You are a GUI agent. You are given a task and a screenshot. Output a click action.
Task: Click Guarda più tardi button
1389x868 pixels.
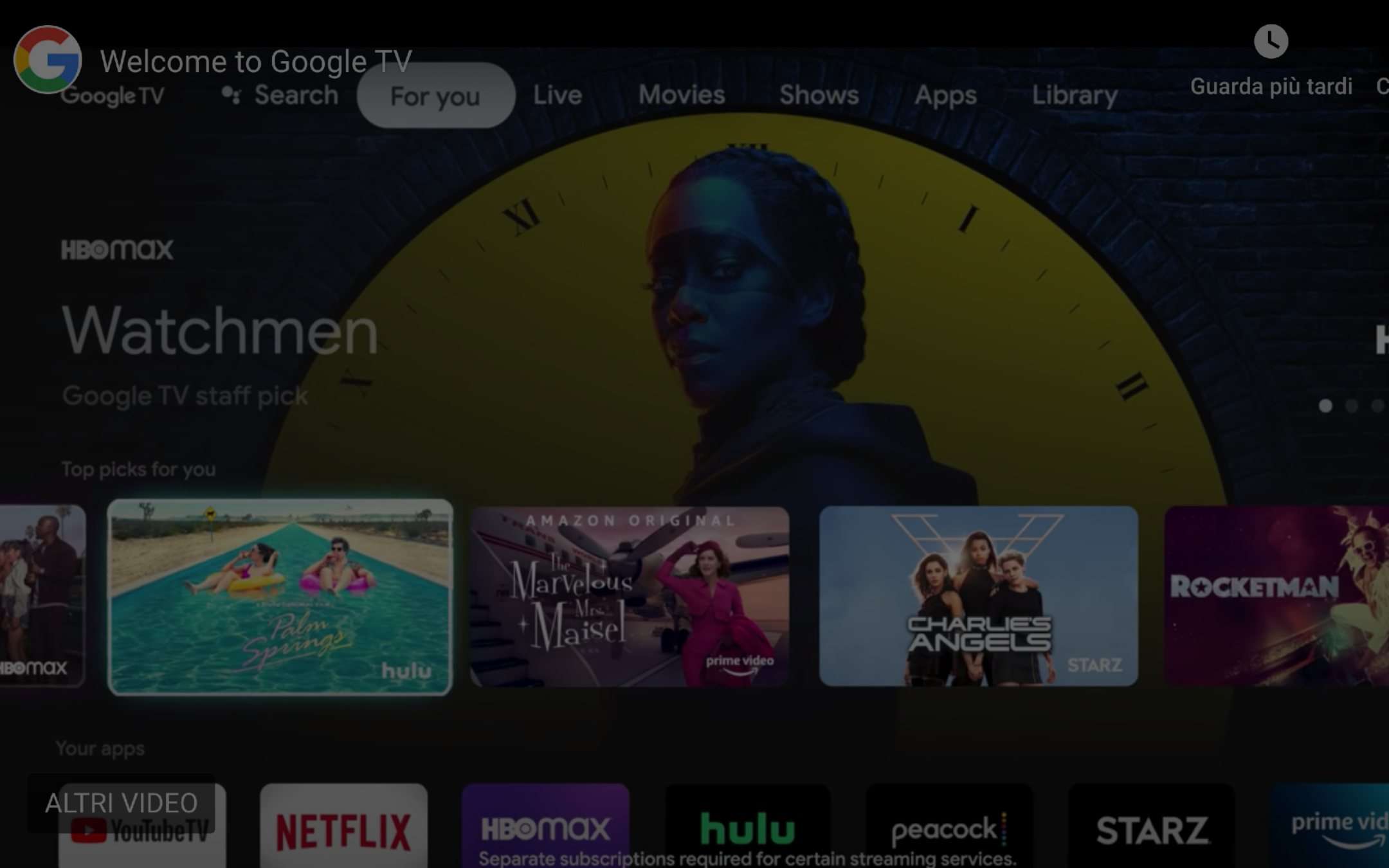pyautogui.click(x=1271, y=57)
